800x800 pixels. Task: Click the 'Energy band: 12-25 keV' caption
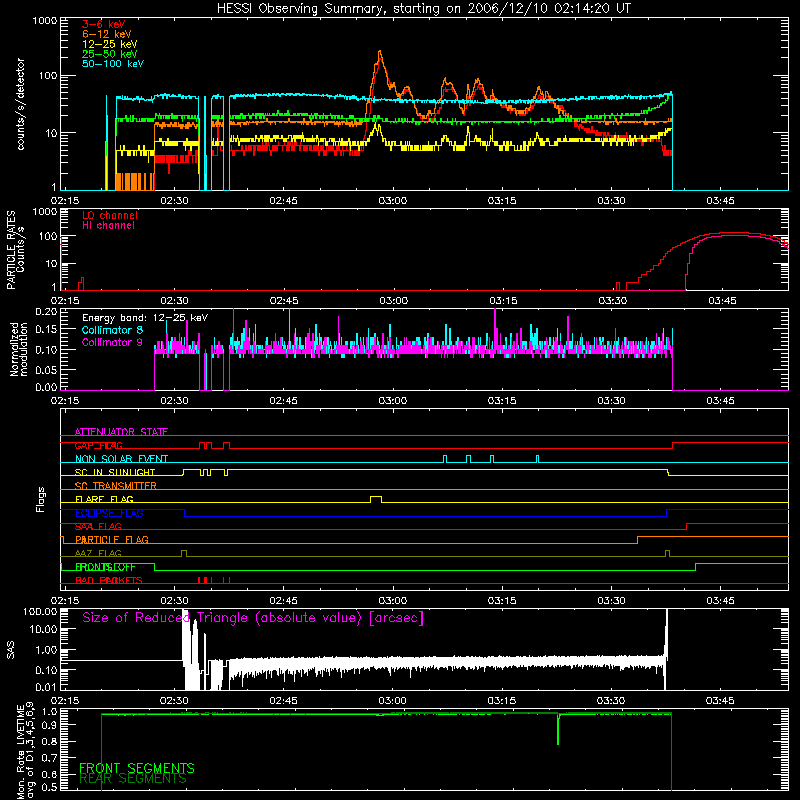tap(145, 318)
